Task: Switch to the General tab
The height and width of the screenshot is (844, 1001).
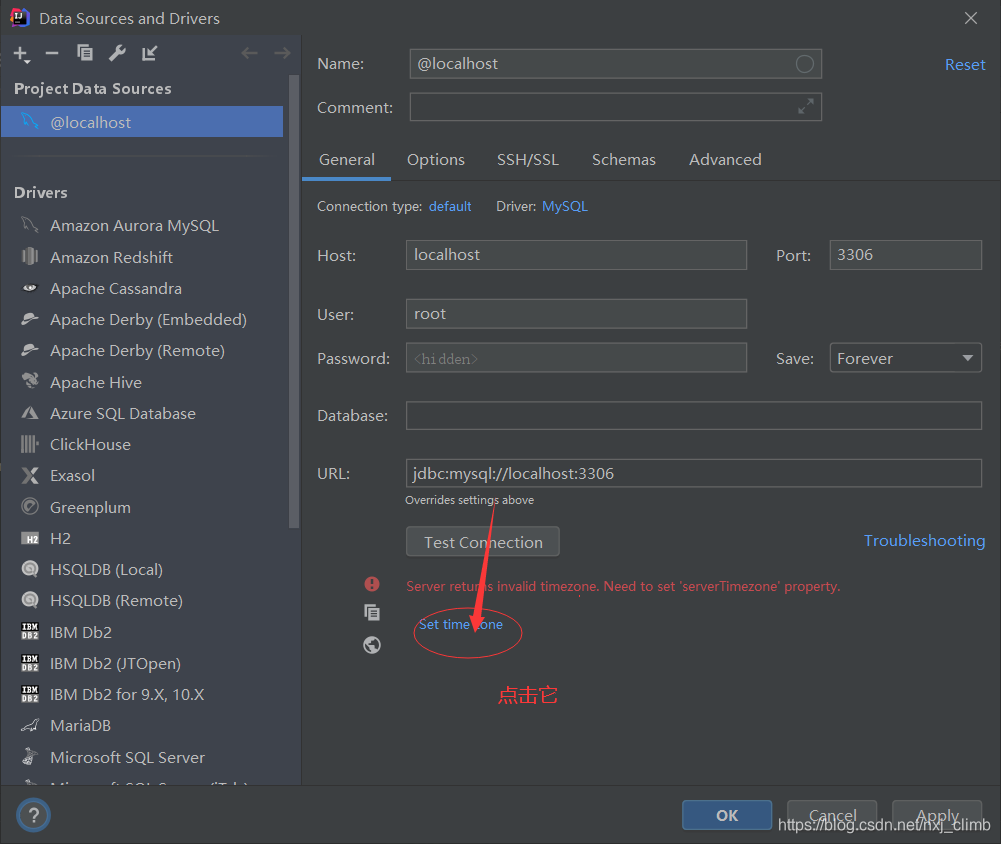Action: (347, 160)
